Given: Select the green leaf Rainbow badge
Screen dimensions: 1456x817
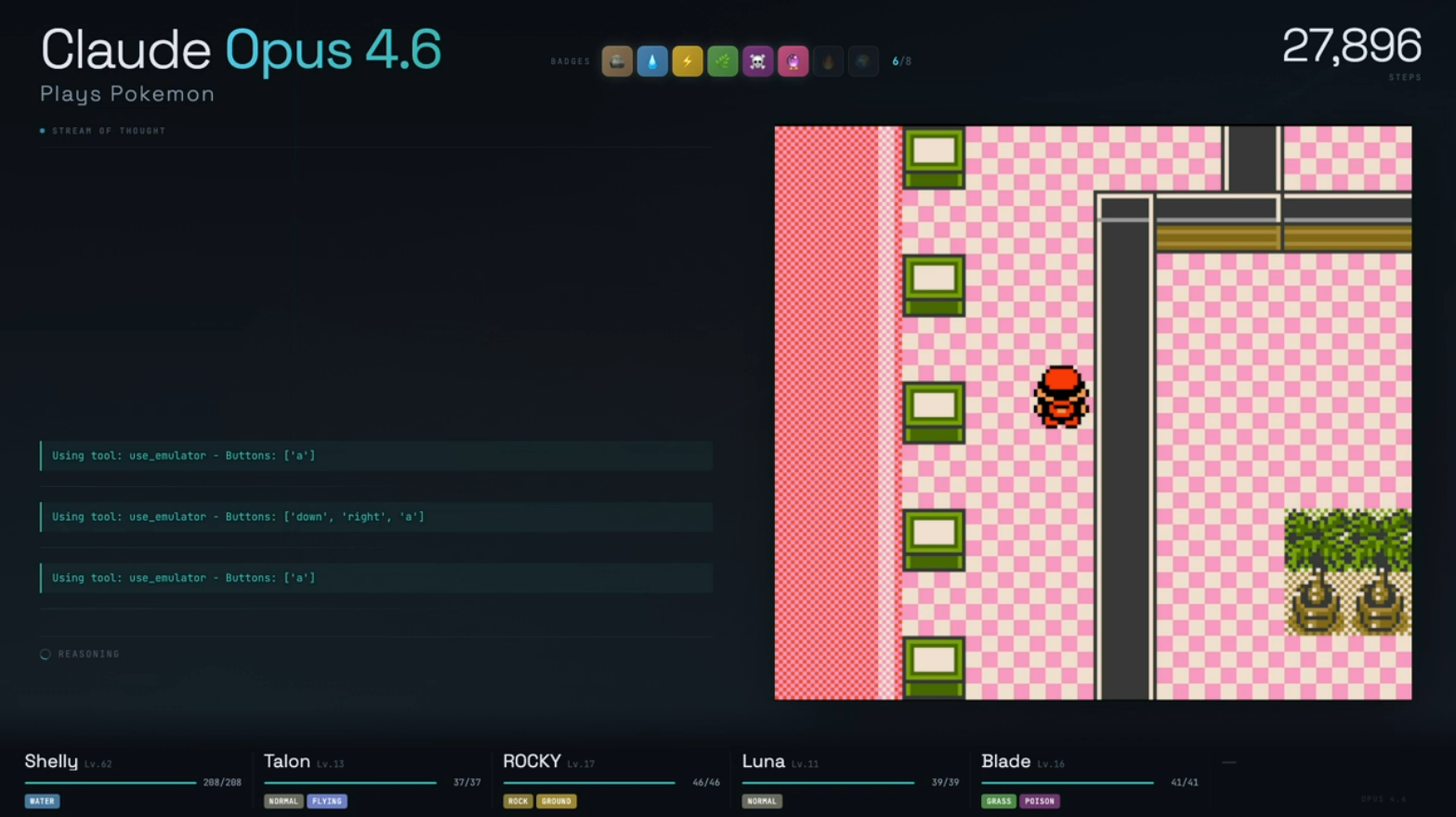Looking at the screenshot, I should [x=723, y=61].
